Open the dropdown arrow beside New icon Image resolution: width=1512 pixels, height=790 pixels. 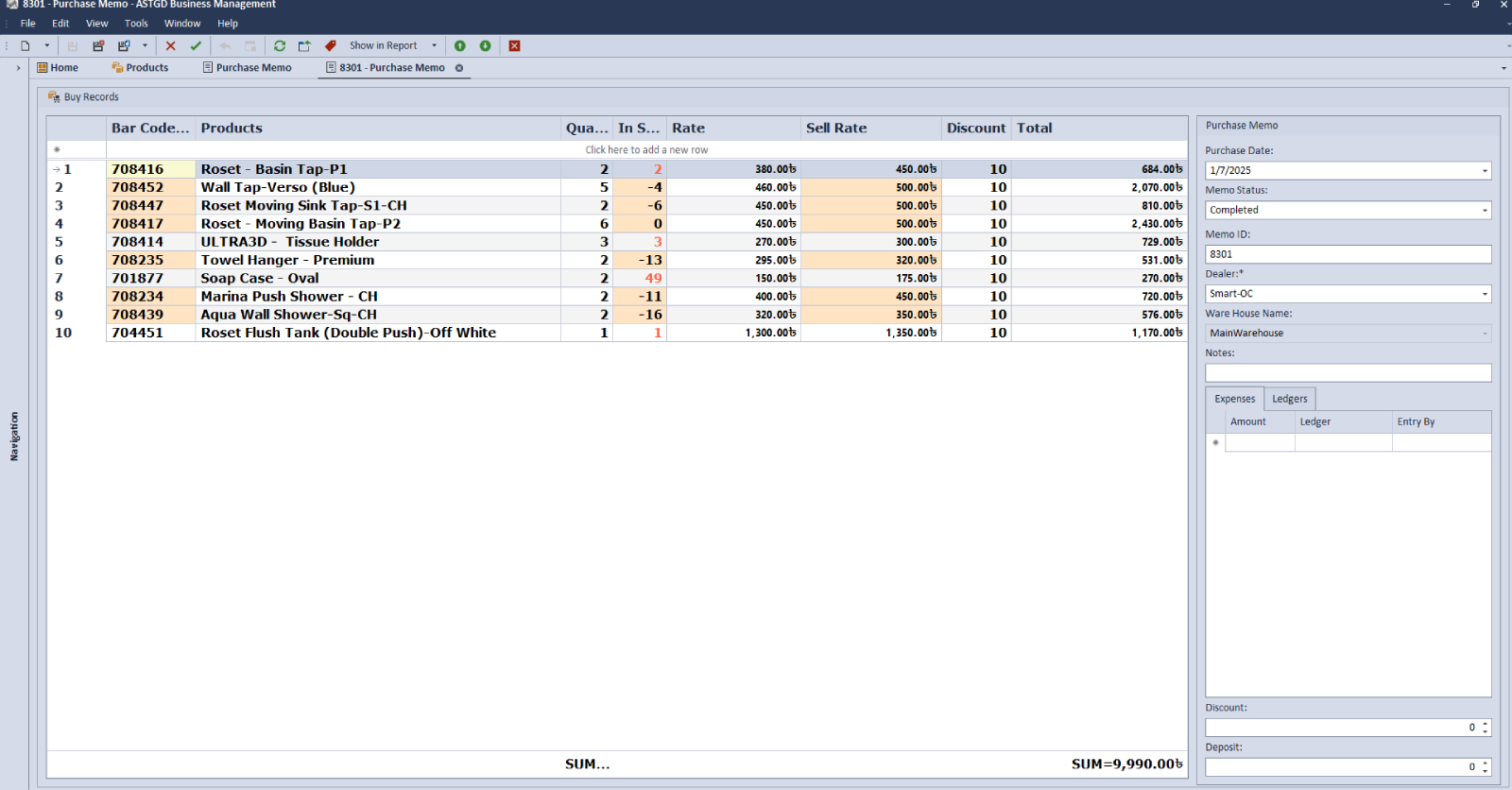click(47, 45)
